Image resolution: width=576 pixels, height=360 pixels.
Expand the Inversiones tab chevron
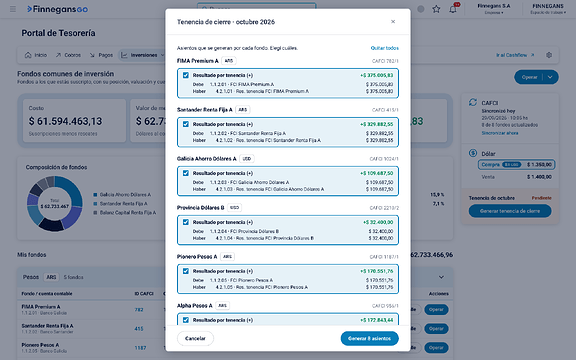click(162, 55)
